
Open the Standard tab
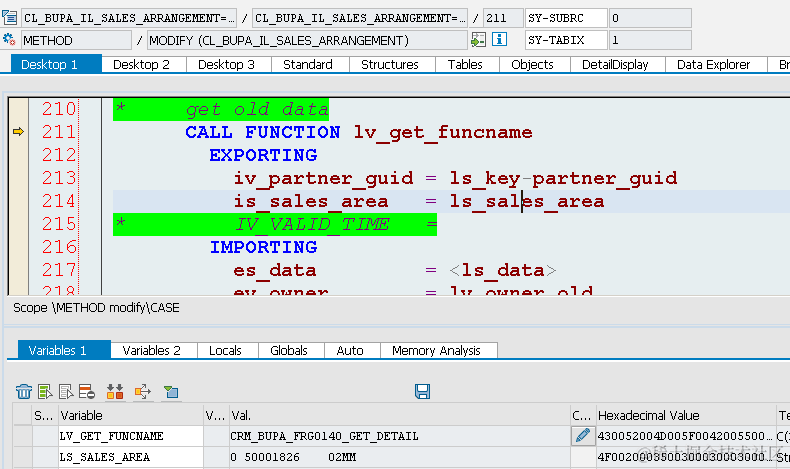tap(308, 64)
